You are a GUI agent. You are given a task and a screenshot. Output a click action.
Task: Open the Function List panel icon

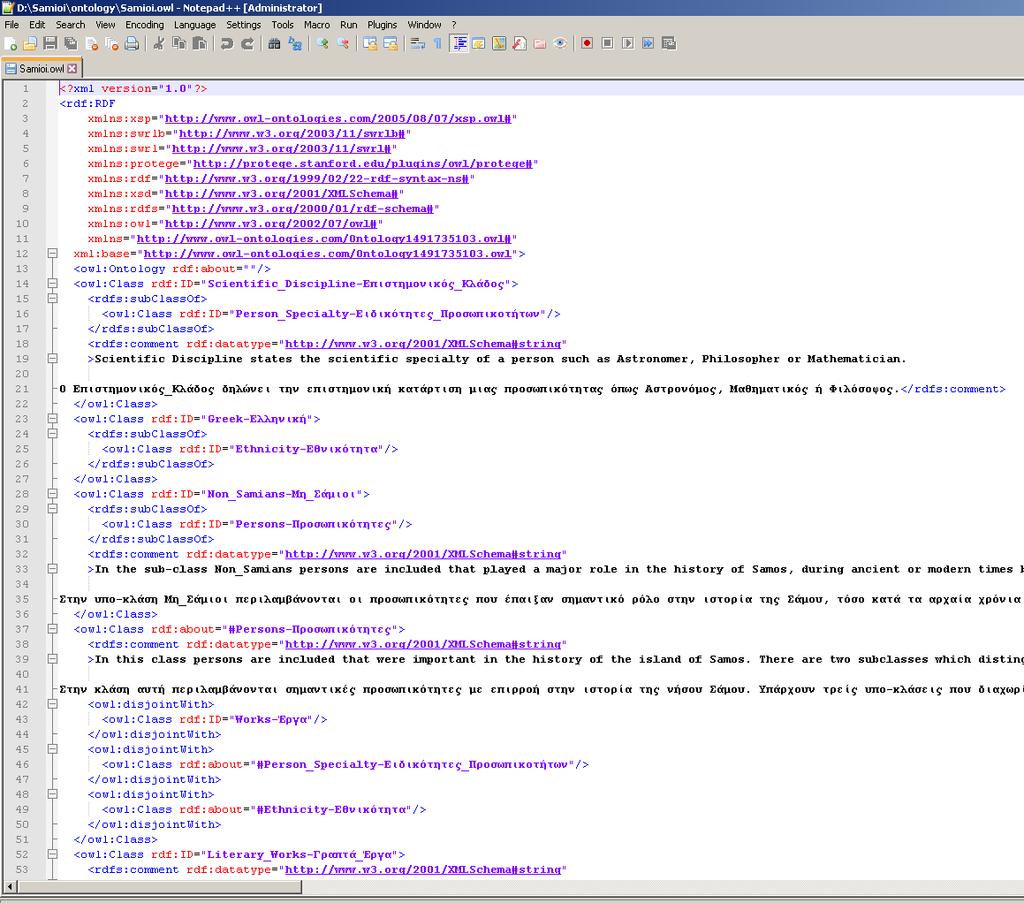(519, 44)
